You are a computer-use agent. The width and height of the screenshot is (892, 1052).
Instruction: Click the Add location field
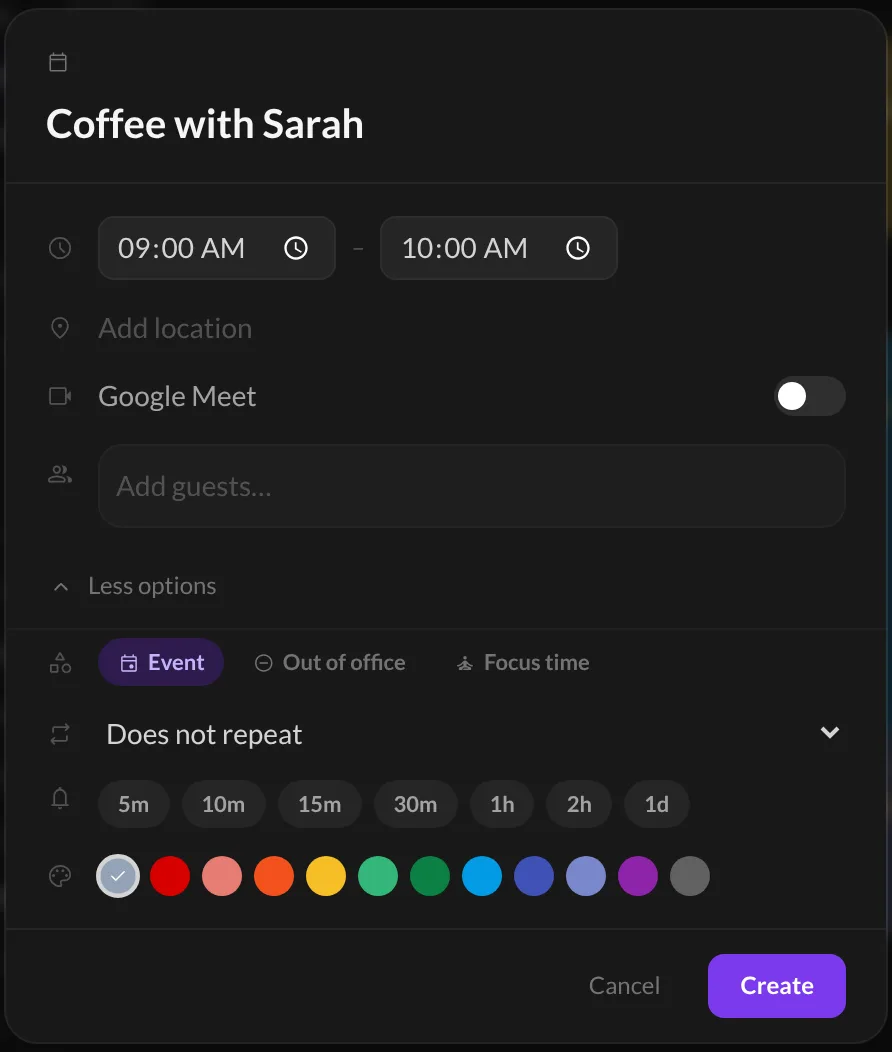(x=471, y=328)
